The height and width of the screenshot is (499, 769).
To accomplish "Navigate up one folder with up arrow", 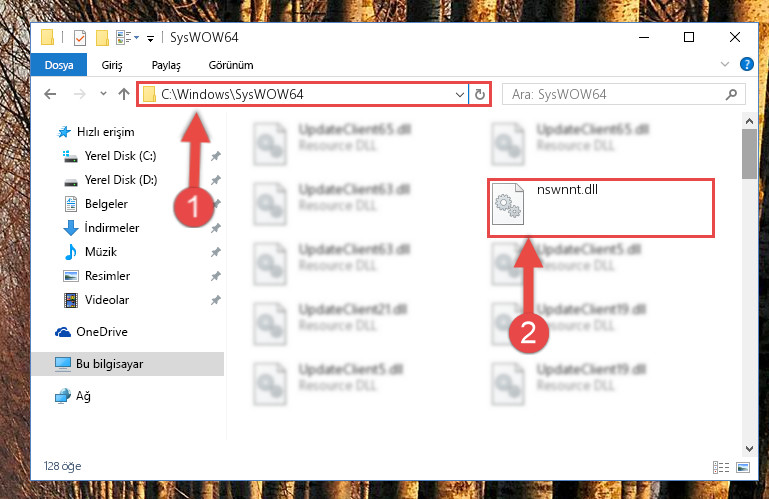I will tap(124, 94).
